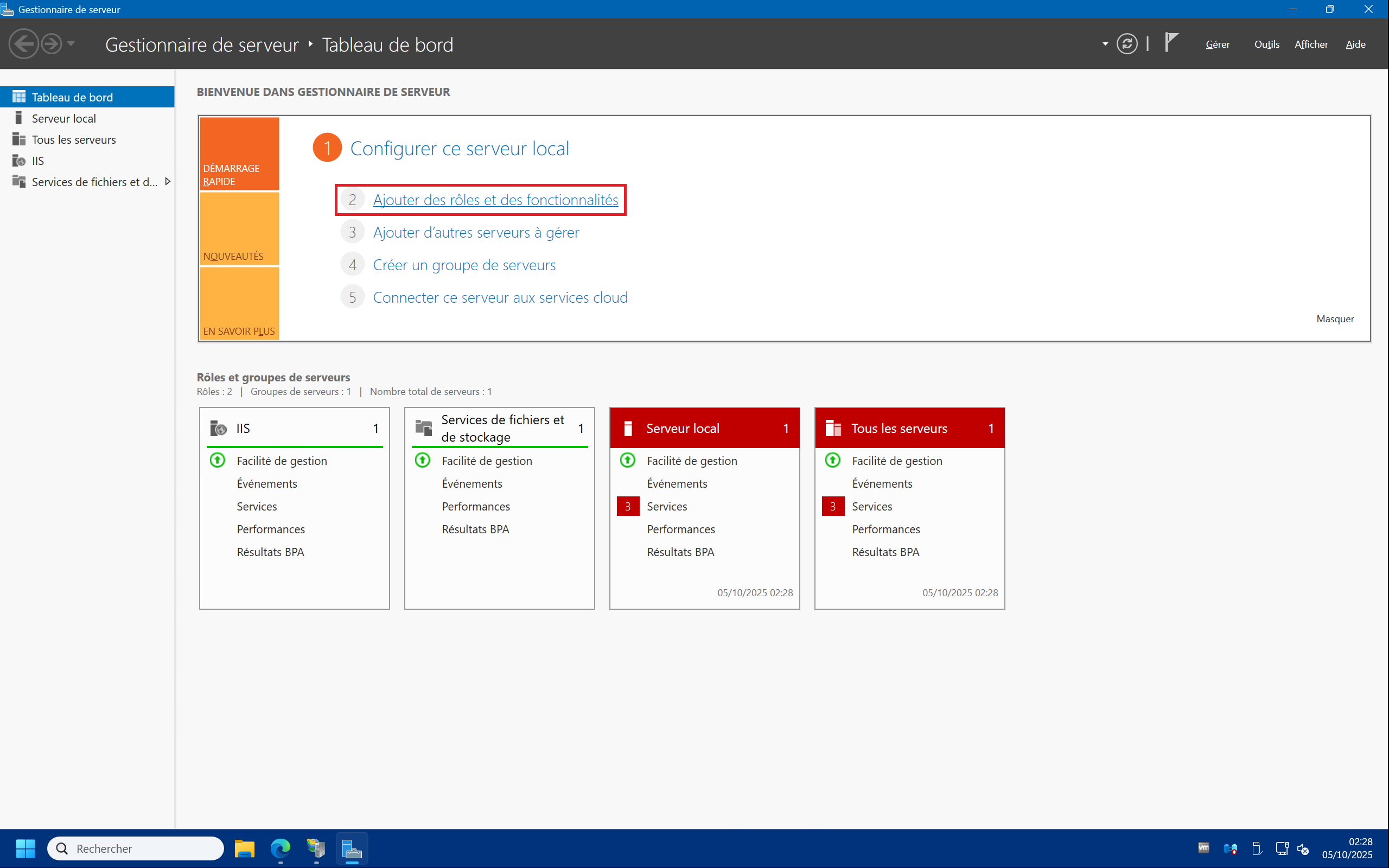Viewport: 1389px width, 868px height.
Task: Expand Services de fichiers sidebar arrow
Action: tap(168, 181)
